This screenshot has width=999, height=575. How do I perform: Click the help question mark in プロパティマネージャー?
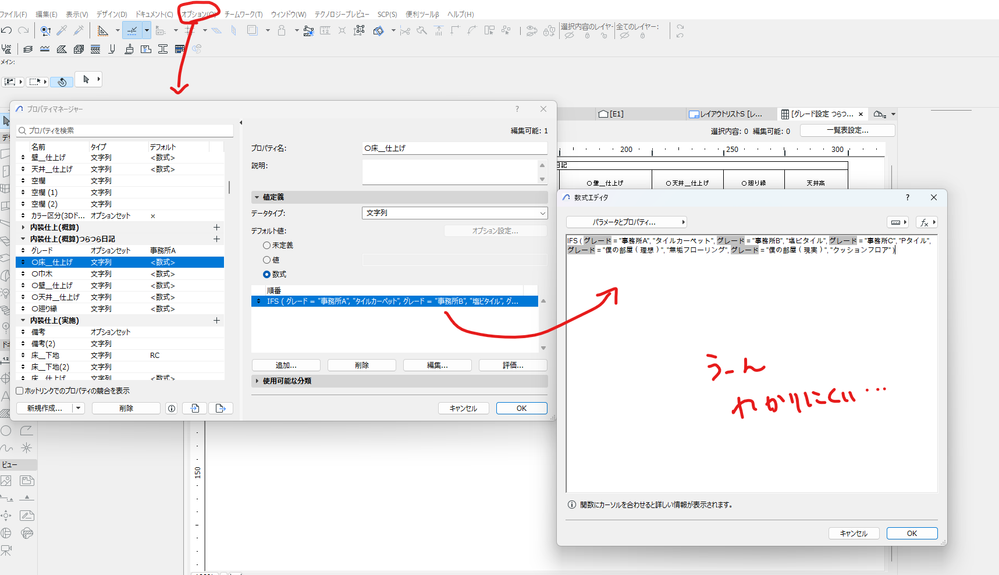[517, 109]
